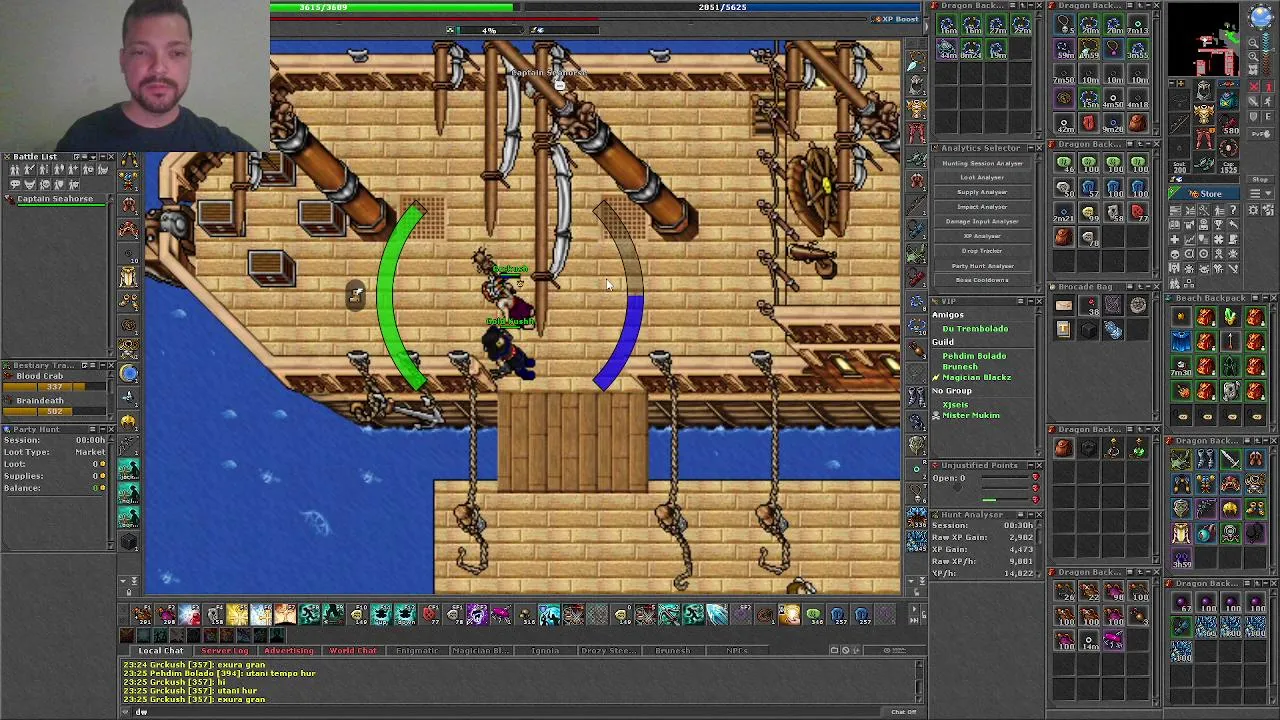Image resolution: width=1280 pixels, height=720 pixels.
Task: Open the Hunting Session Analyser
Action: click(983, 162)
